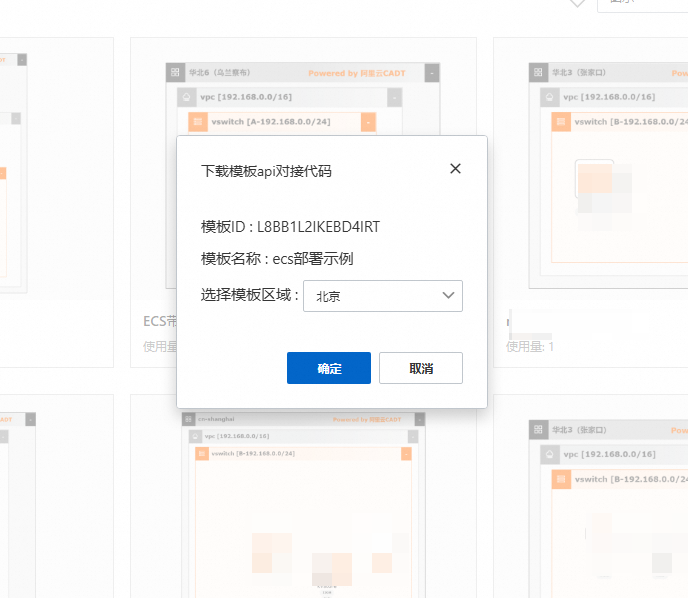688x598 pixels.
Task: Click the 选择模板区域 label
Action: 250,295
